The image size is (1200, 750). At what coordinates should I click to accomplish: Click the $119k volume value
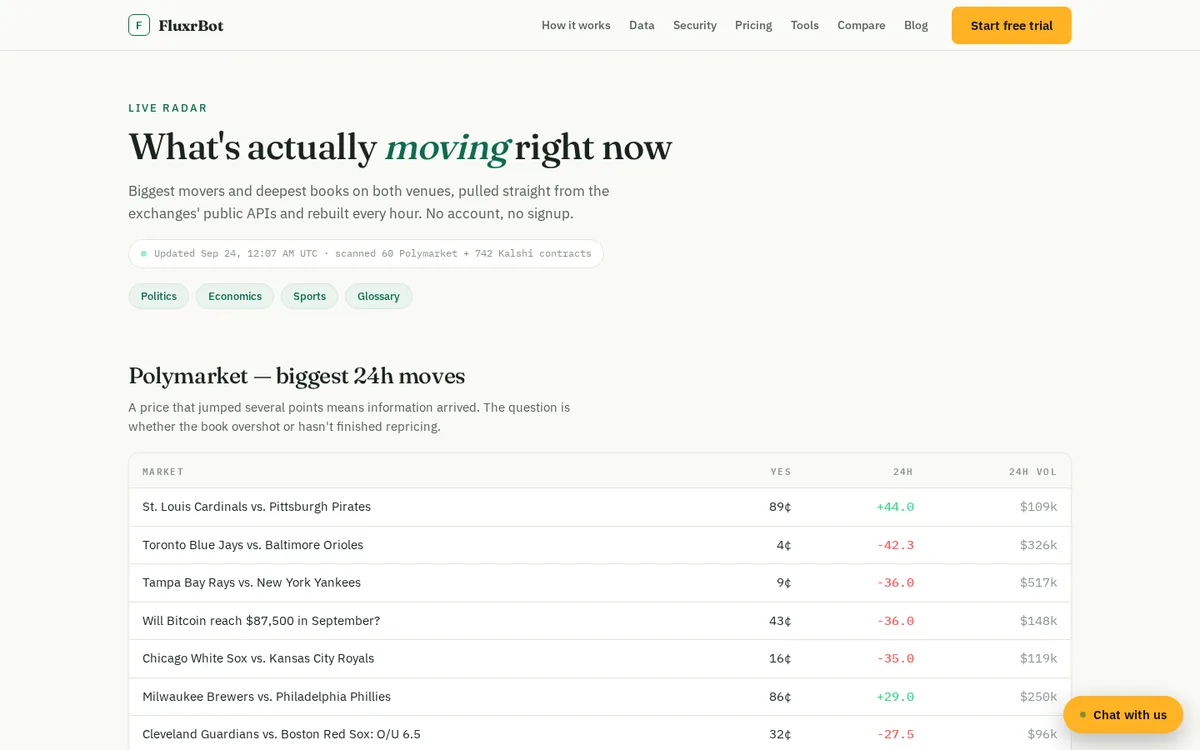tap(1038, 659)
